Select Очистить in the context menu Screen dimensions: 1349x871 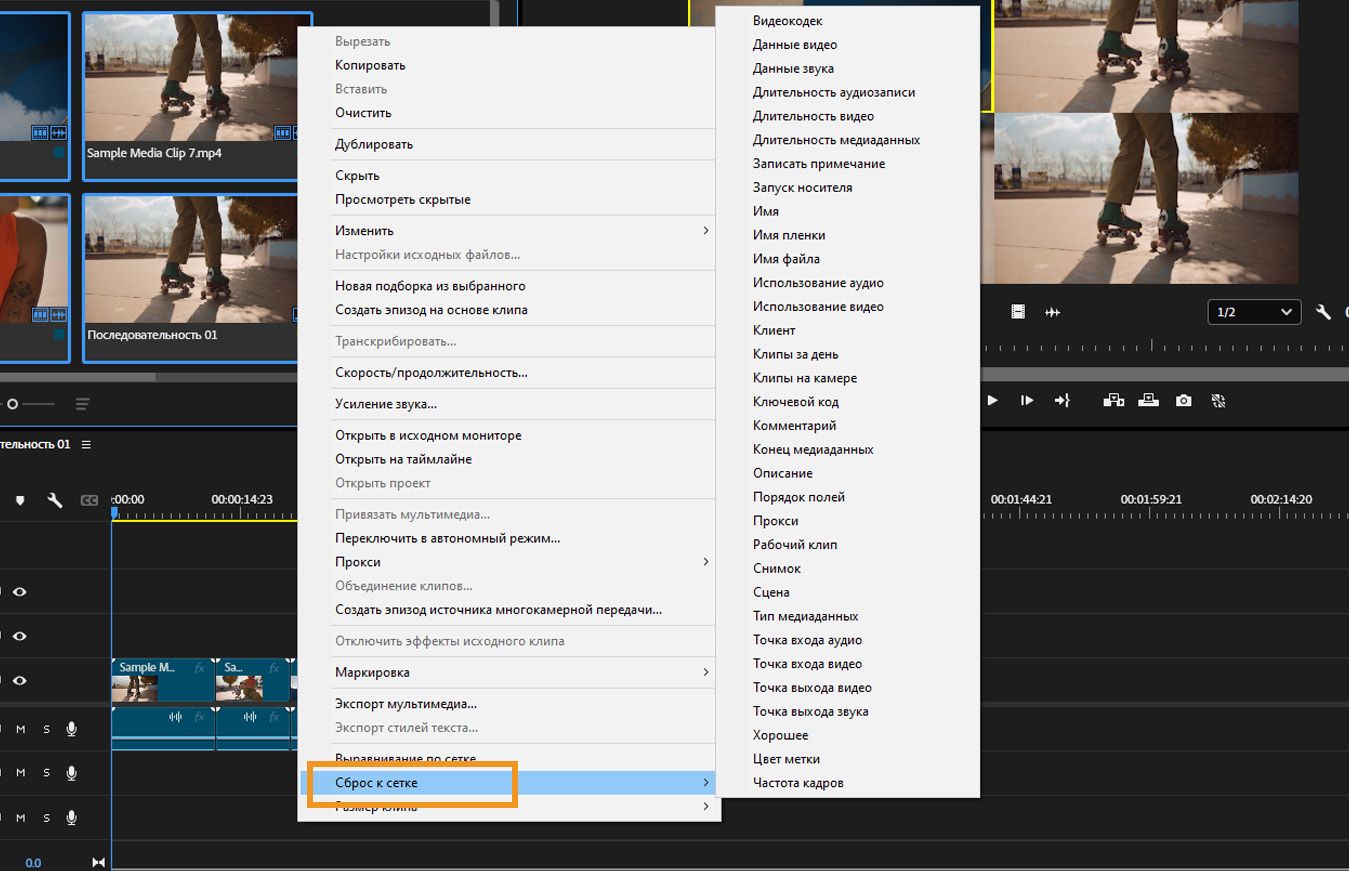click(x=363, y=113)
